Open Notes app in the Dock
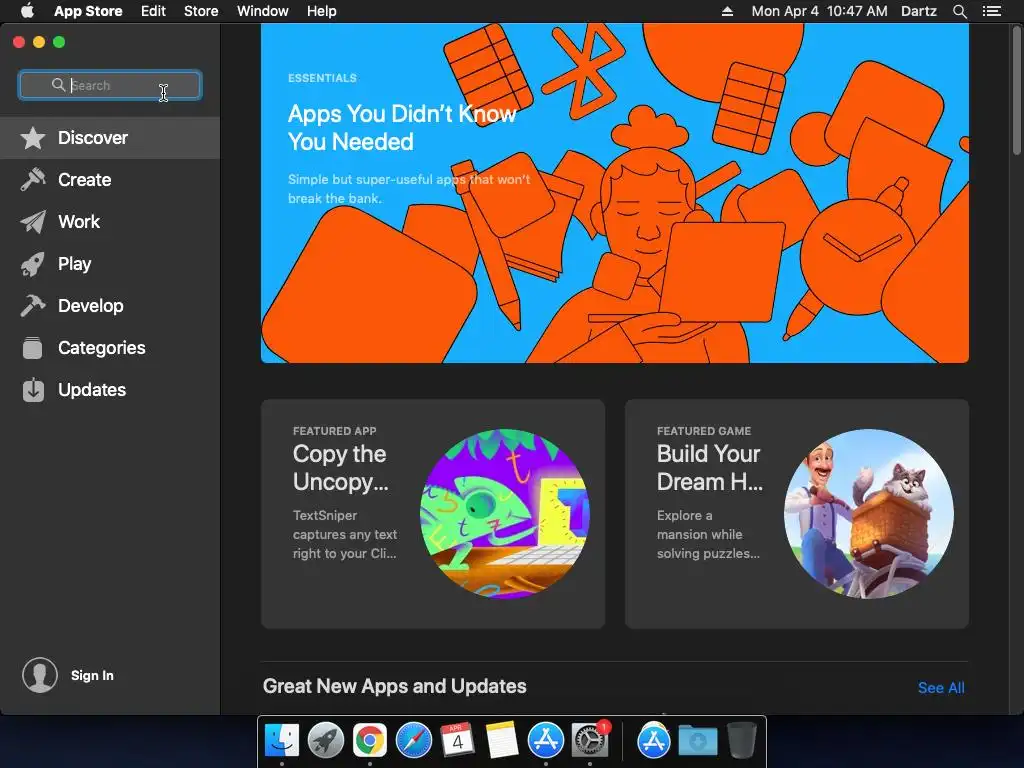This screenshot has height=768, width=1024. pos(502,741)
